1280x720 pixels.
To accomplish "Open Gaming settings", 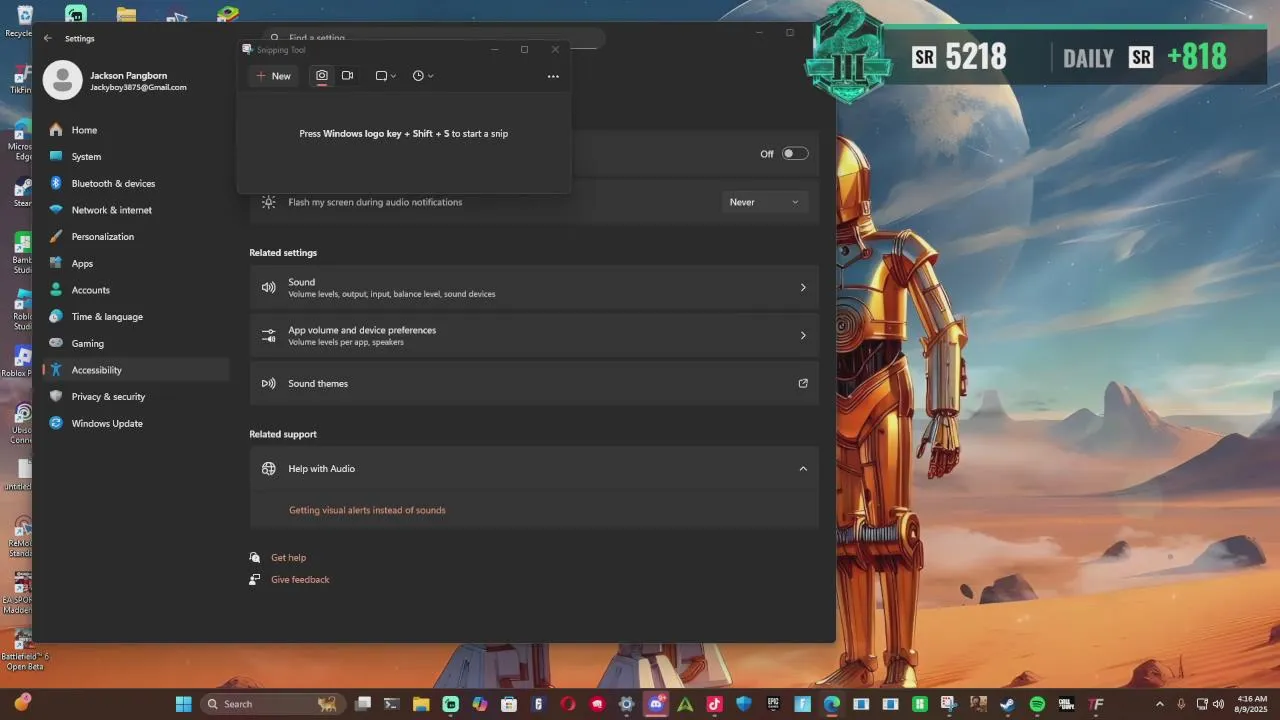I will pyautogui.click(x=135, y=344).
